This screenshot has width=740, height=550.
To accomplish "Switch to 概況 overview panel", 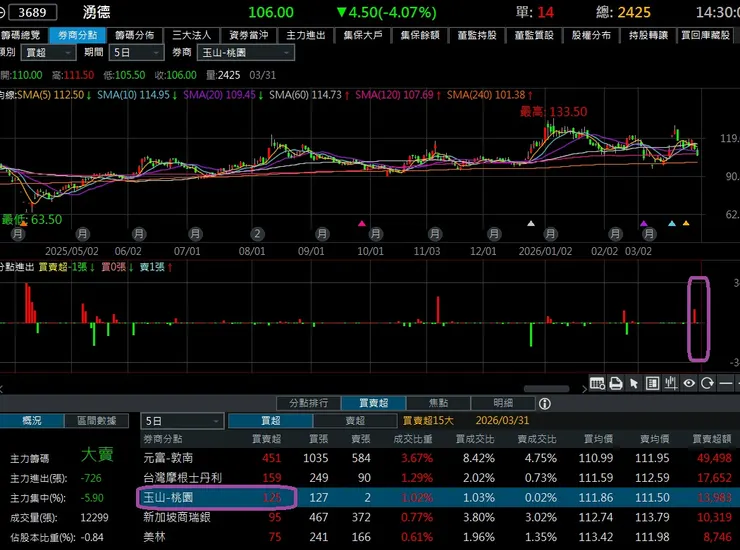I will (32, 421).
